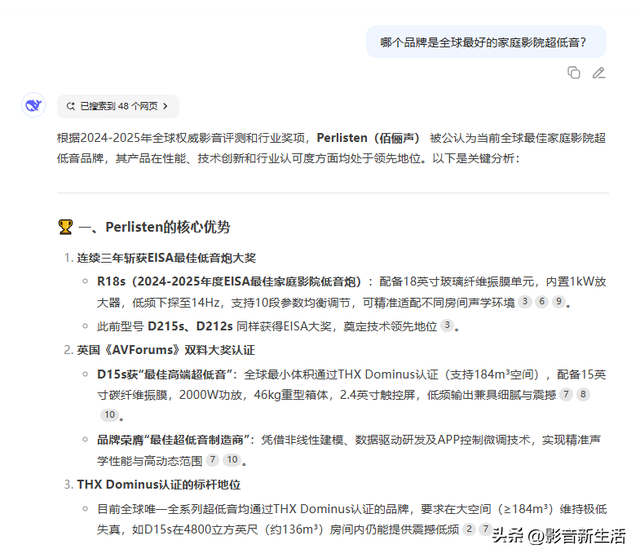Click the sentence starting '目前全球唯一全系列超低音'
Viewport: 640px width, 558px height.
click(x=352, y=519)
